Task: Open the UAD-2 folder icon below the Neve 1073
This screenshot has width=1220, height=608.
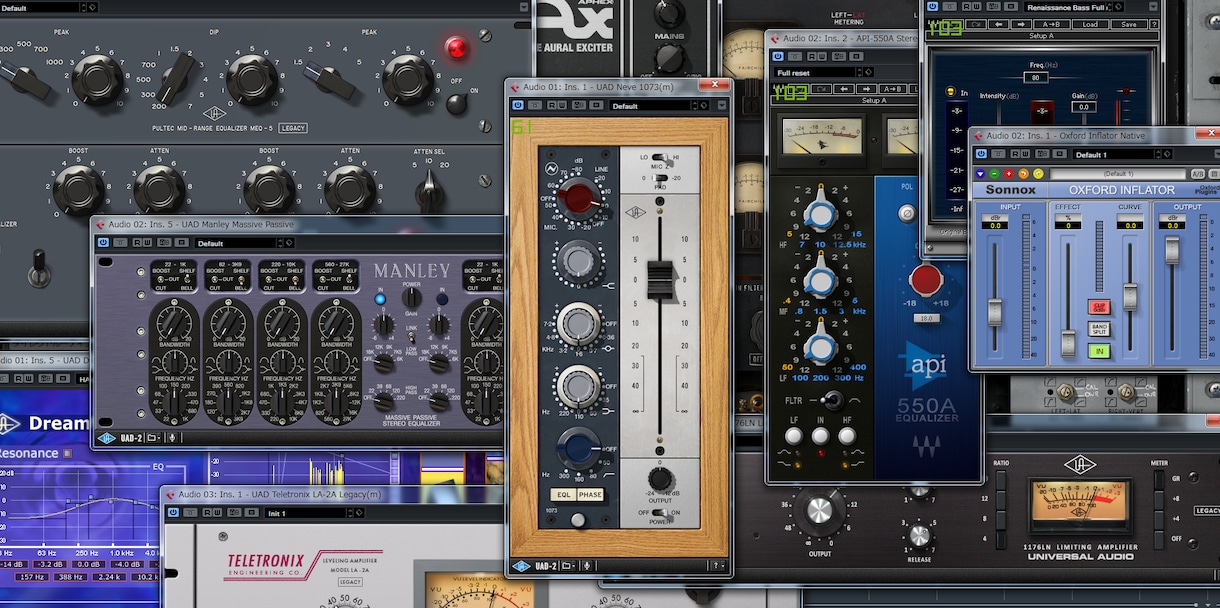Action: point(568,565)
